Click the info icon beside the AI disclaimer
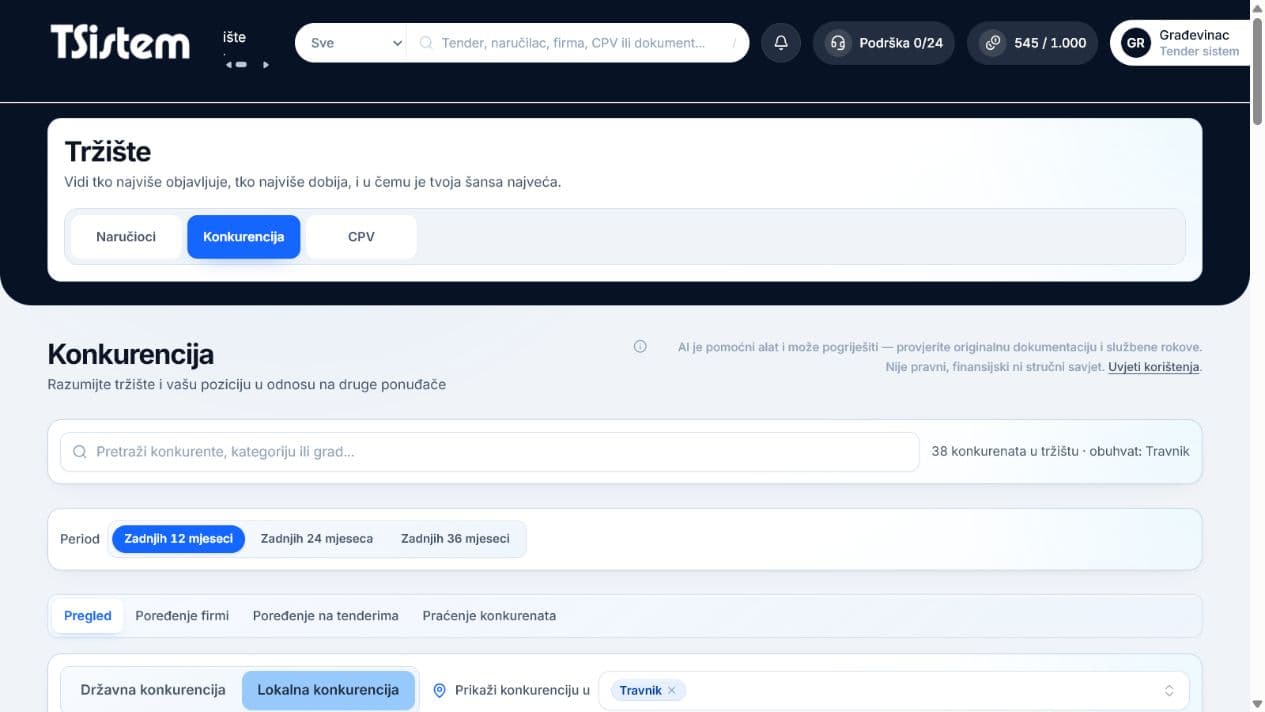 [640, 347]
